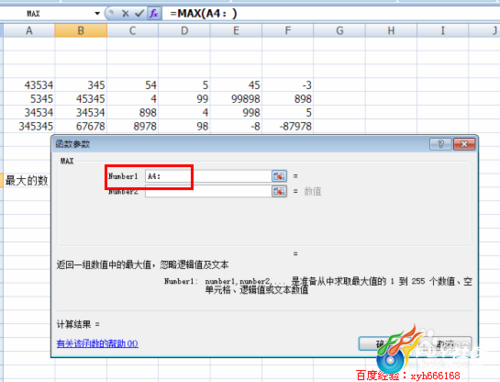Select cell containing 99898

(x=236, y=99)
